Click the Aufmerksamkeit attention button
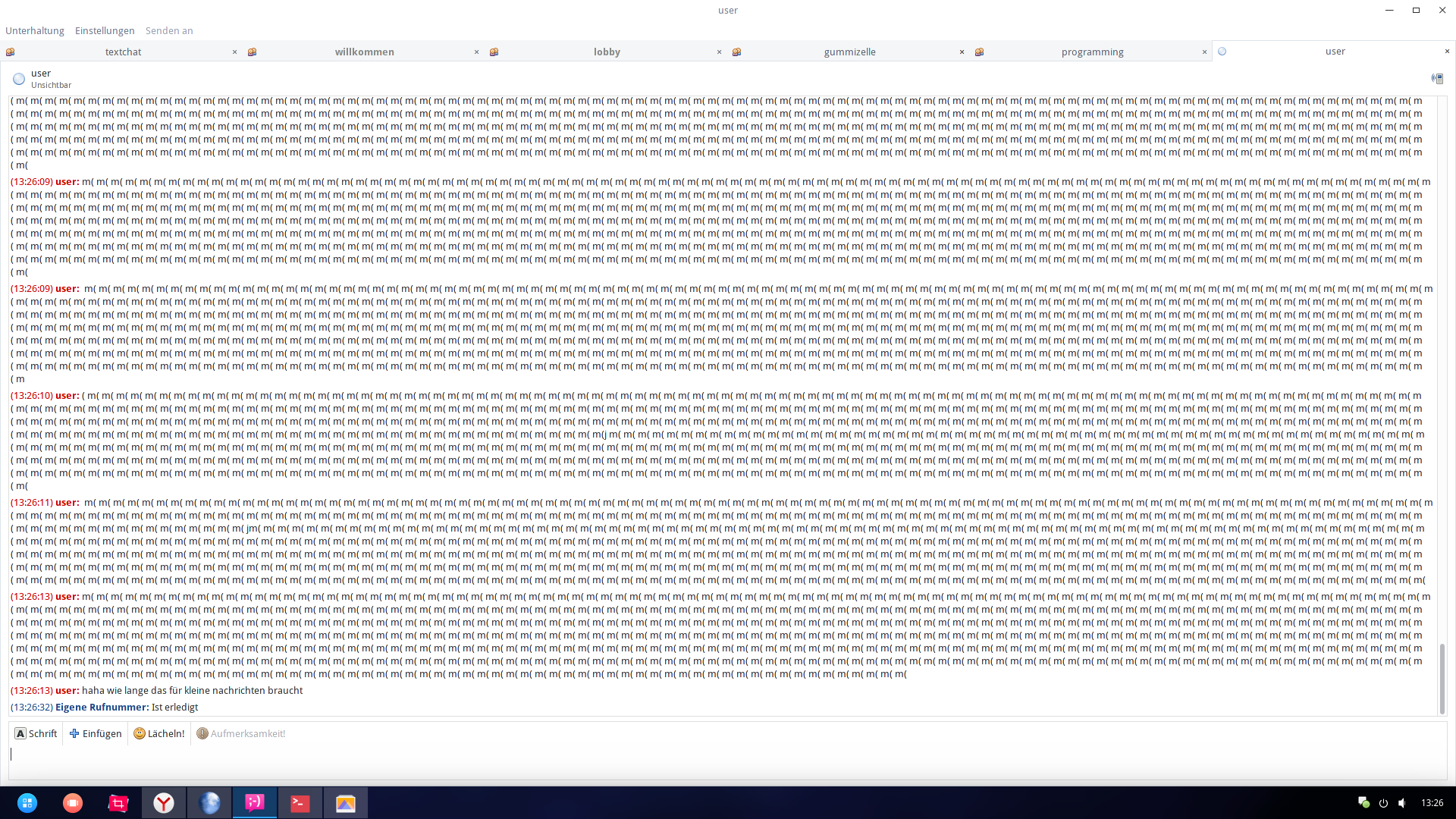 pyautogui.click(x=241, y=733)
